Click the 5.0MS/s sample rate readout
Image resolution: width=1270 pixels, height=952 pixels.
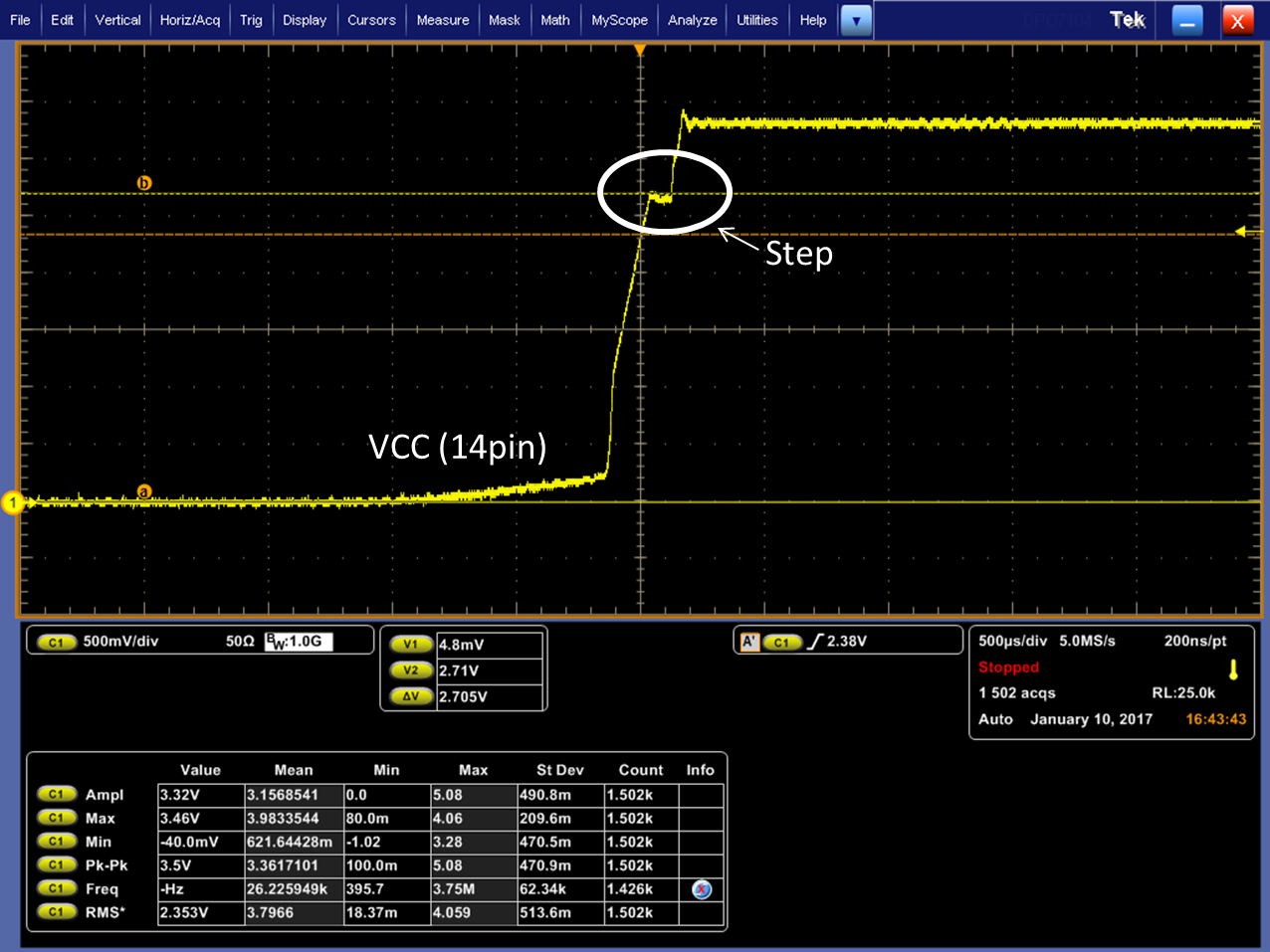(1087, 642)
